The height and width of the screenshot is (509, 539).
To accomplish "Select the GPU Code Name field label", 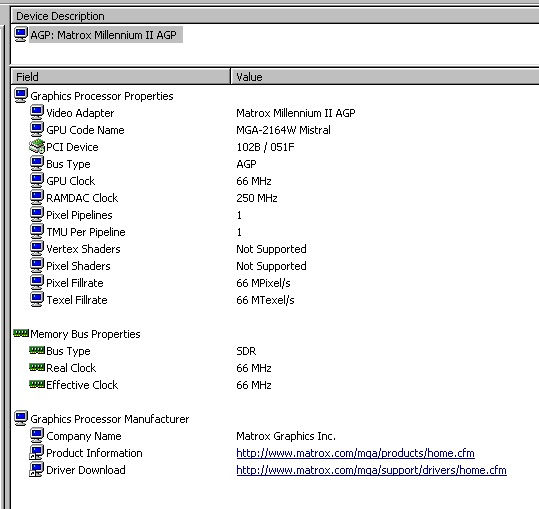I will pos(85,130).
